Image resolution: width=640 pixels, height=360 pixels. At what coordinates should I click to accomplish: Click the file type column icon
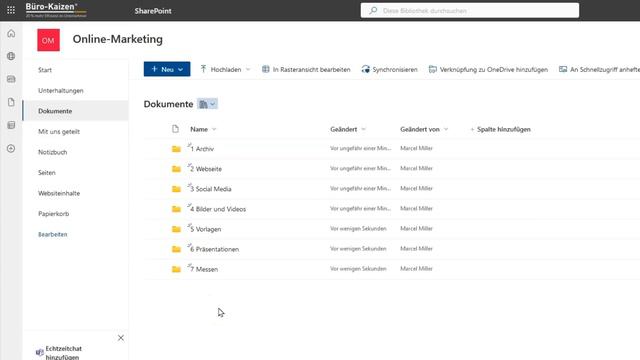[x=176, y=129]
